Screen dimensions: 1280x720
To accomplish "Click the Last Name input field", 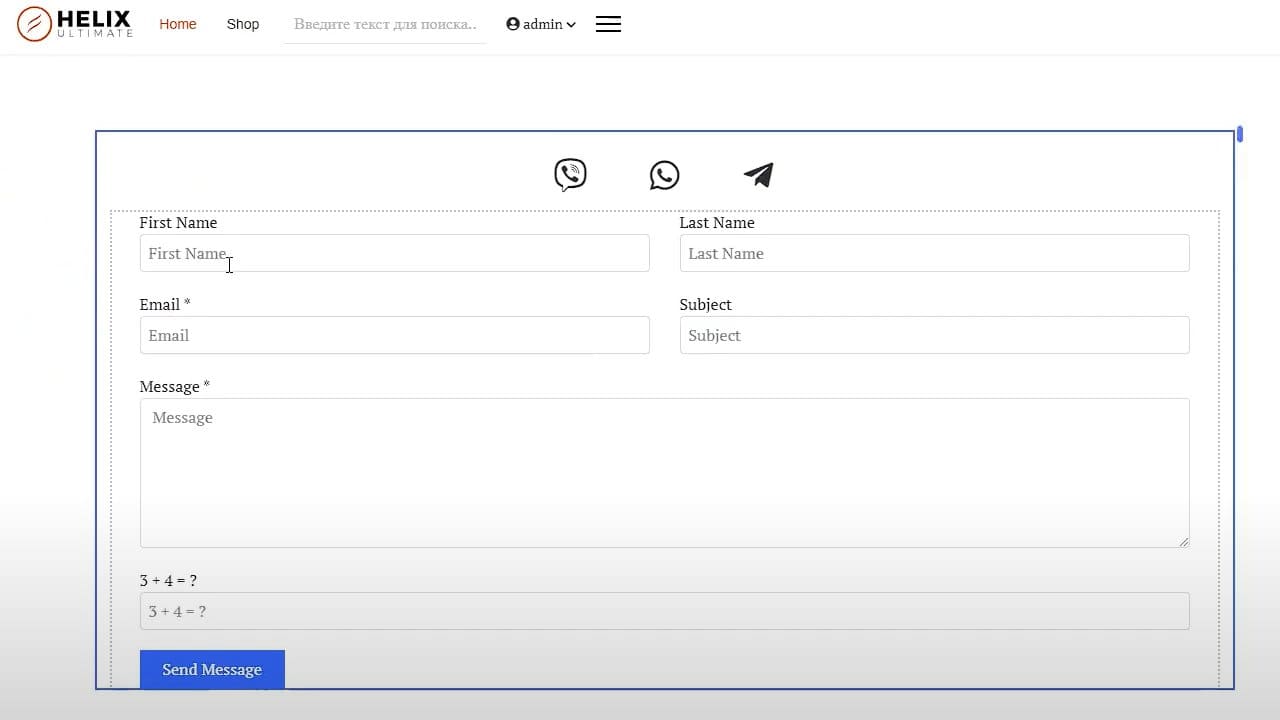I will tap(934, 253).
